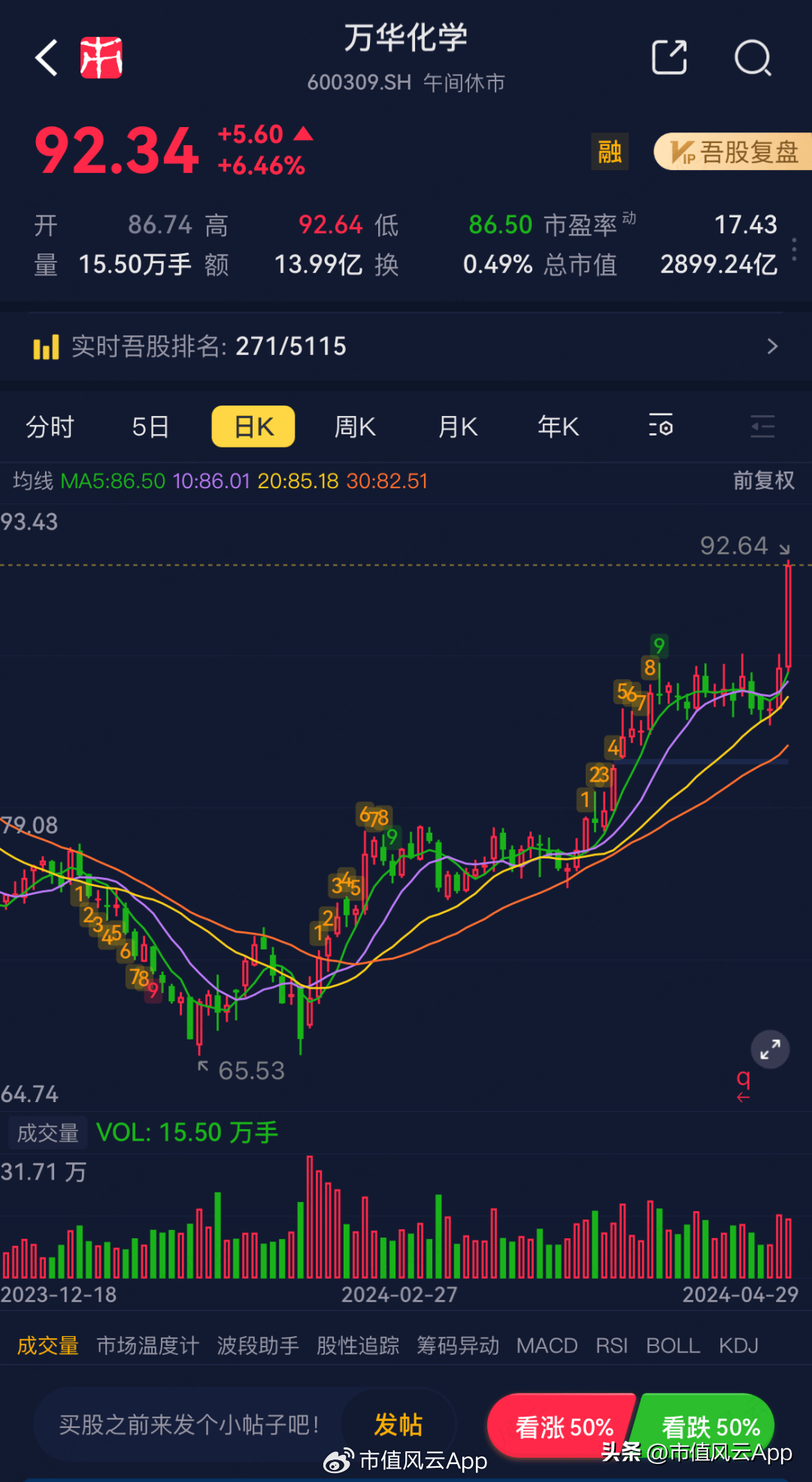Click the red app logo icon
The image size is (812, 1482).
coord(101,58)
